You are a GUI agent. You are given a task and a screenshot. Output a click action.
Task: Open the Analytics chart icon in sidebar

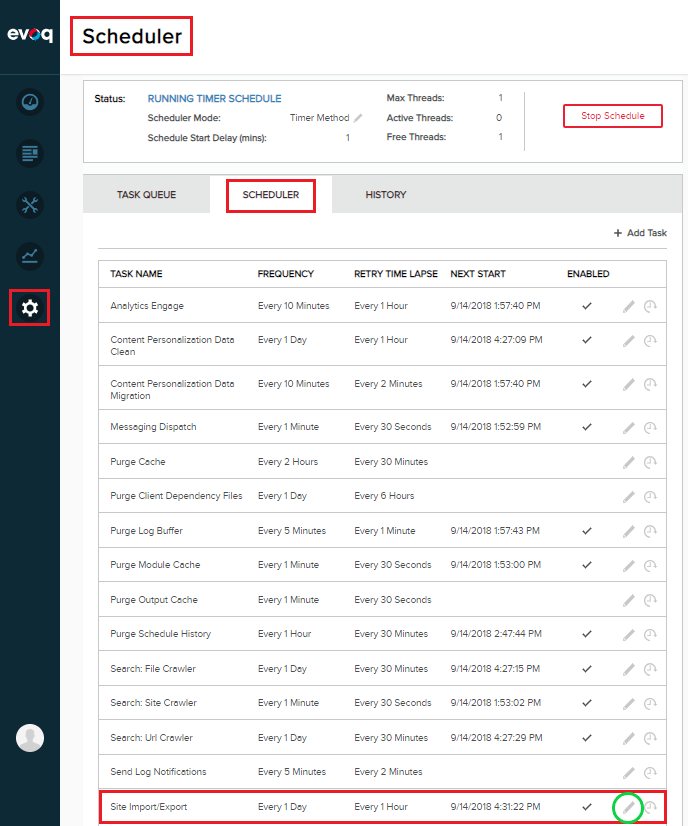30,256
